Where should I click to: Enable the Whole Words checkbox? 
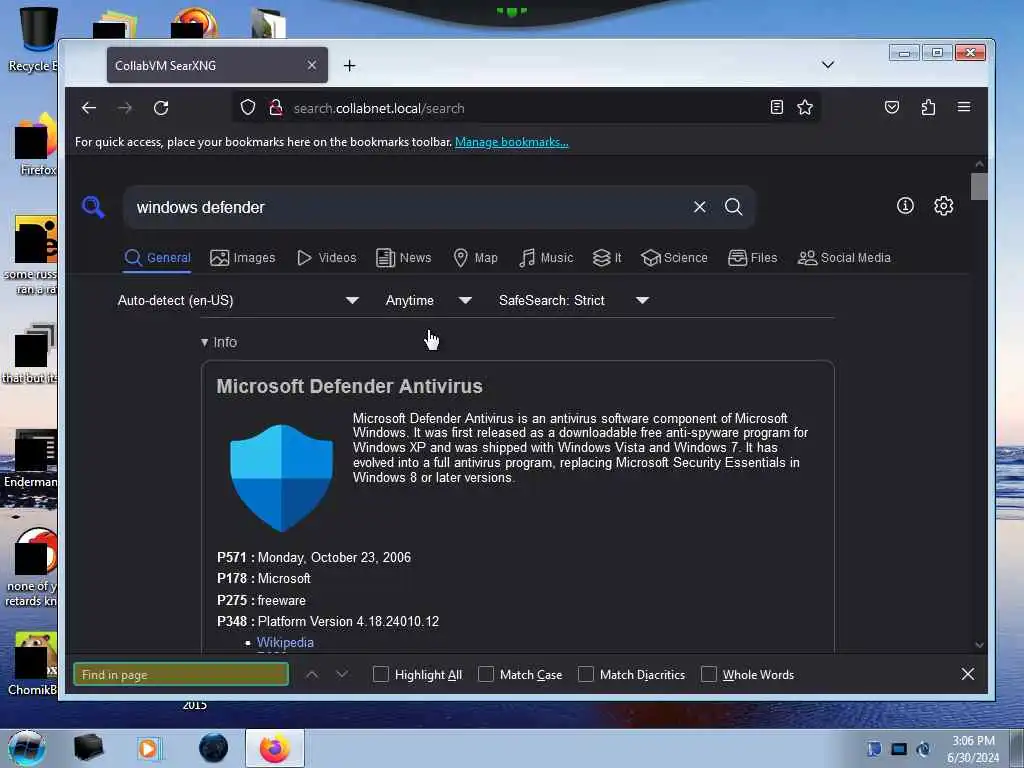tap(709, 674)
